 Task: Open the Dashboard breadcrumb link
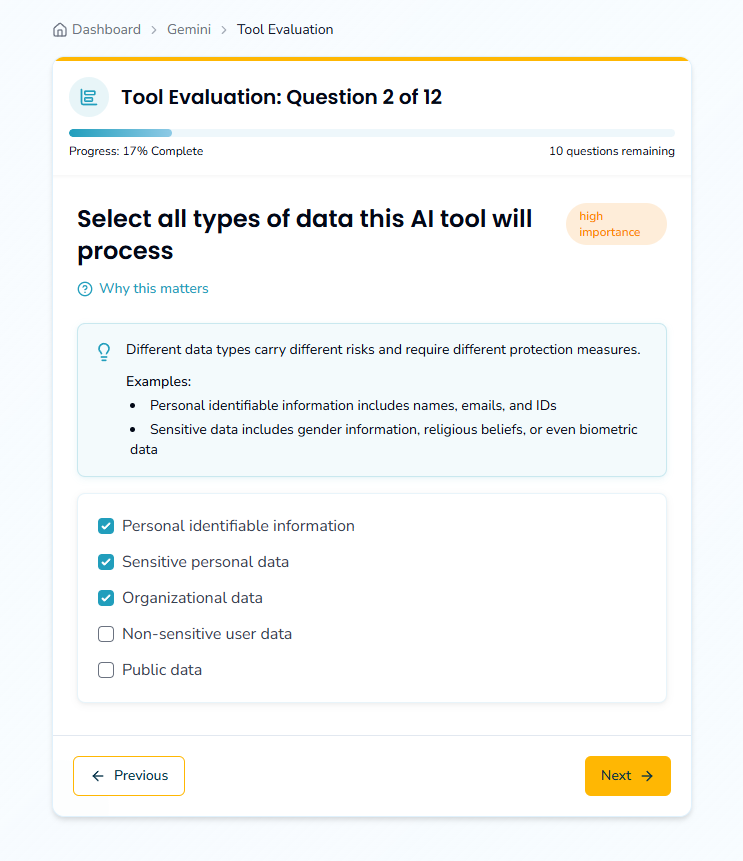pyautogui.click(x=106, y=30)
